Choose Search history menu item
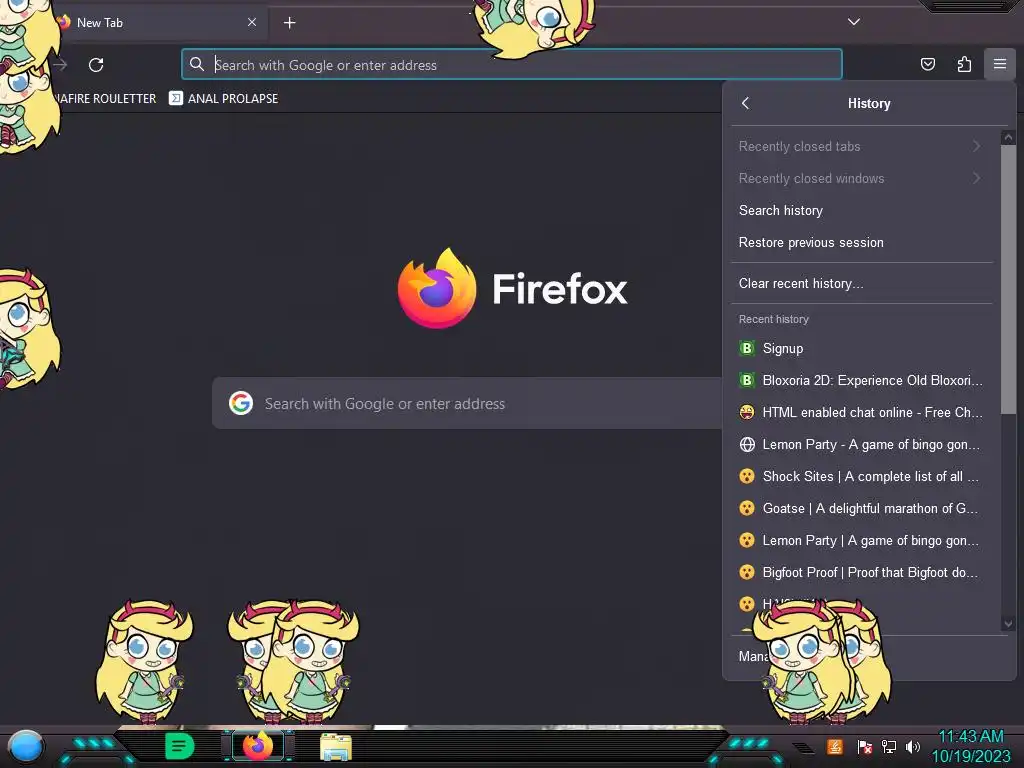 coord(861,210)
